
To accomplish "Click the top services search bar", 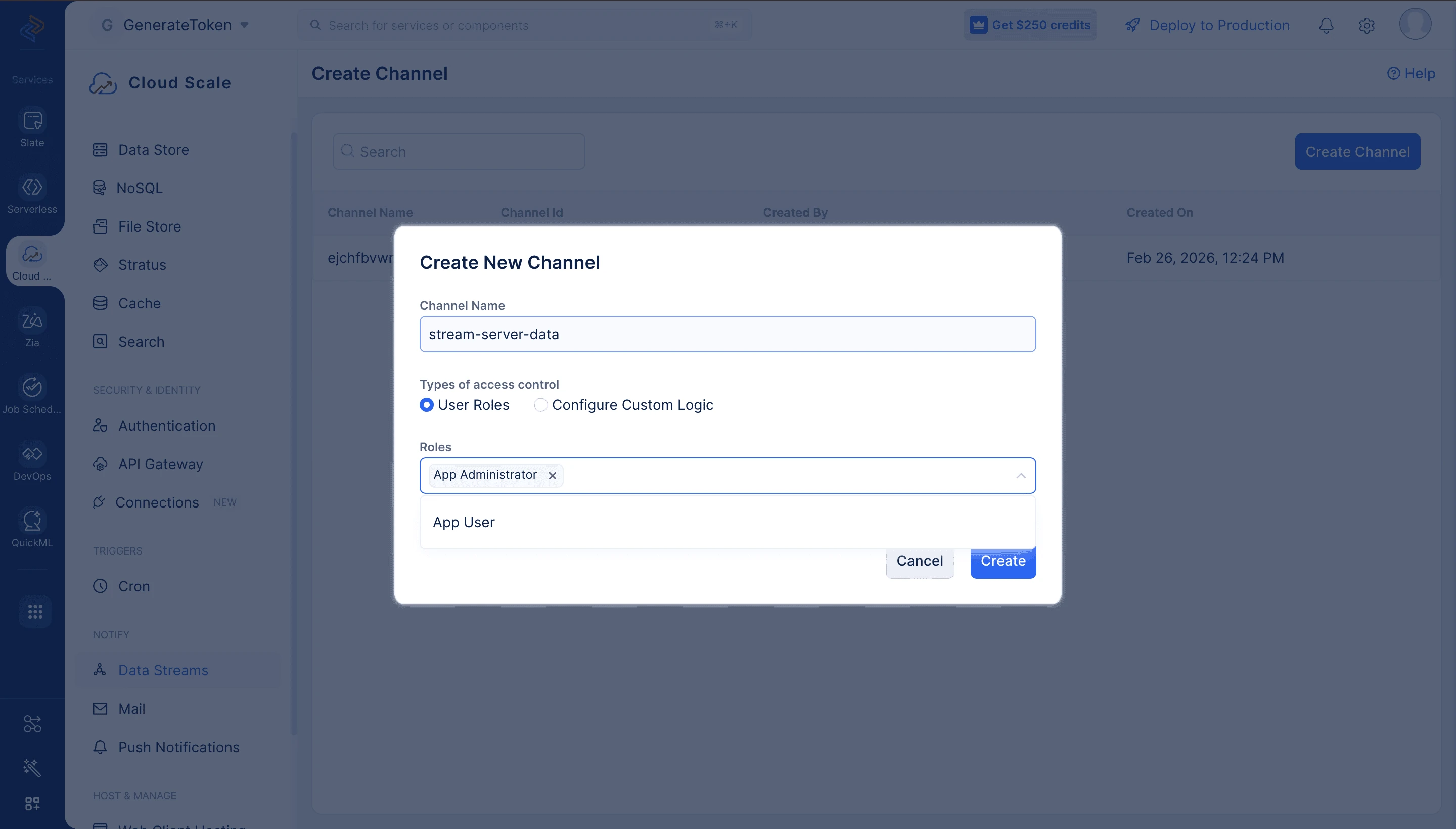I will pos(524,25).
